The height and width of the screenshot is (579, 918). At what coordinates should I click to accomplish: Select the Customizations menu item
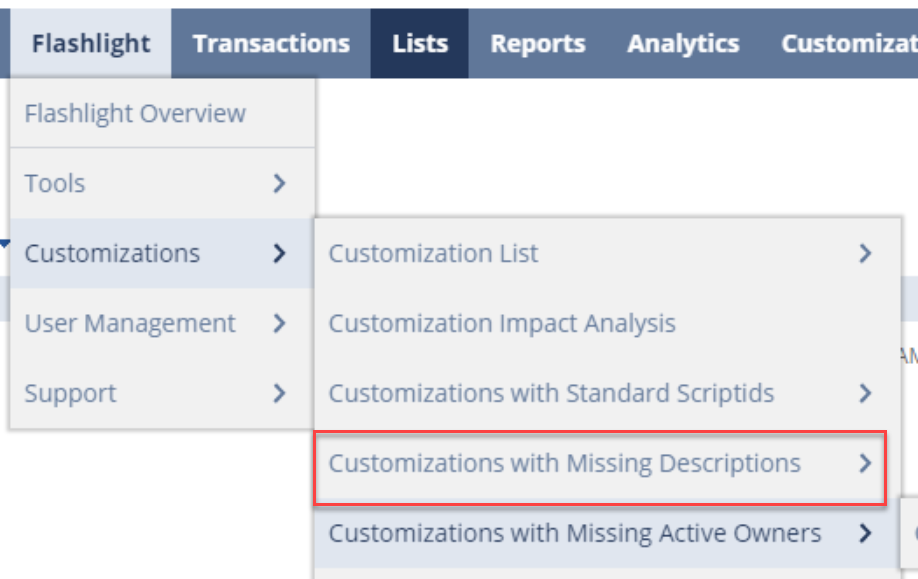(112, 253)
